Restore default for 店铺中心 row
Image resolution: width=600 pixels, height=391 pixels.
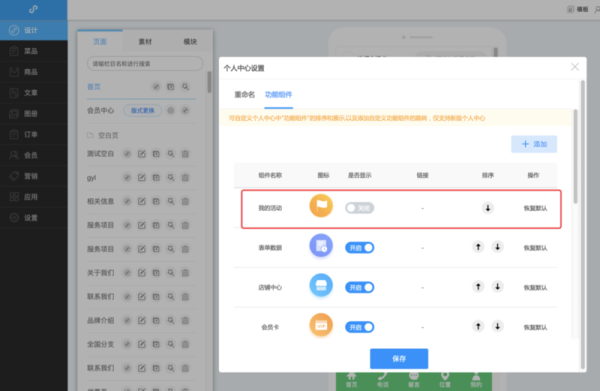535,288
